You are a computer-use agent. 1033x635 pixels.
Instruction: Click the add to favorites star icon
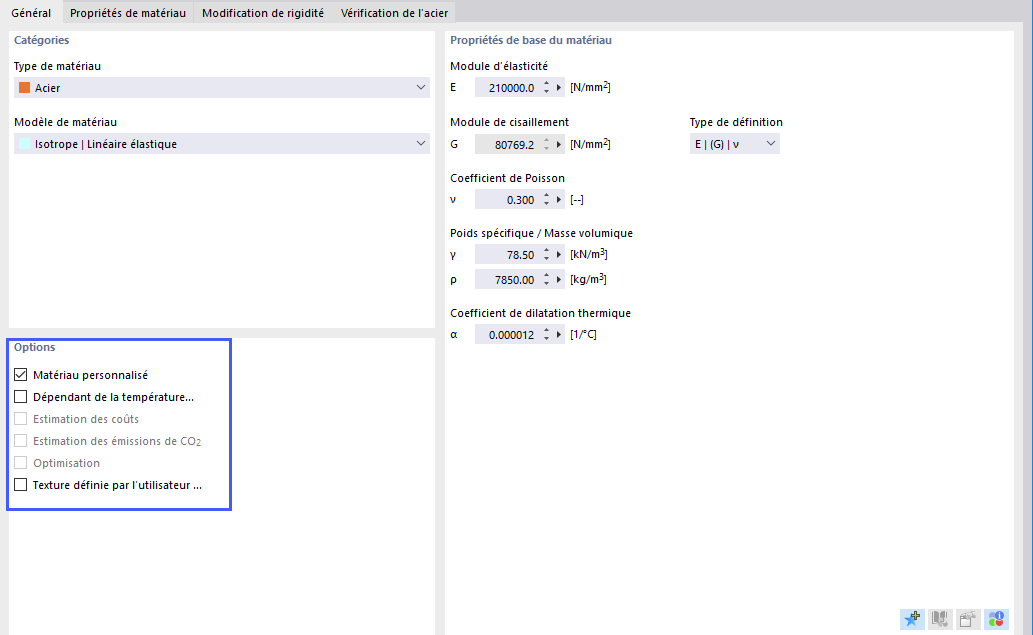point(911,619)
